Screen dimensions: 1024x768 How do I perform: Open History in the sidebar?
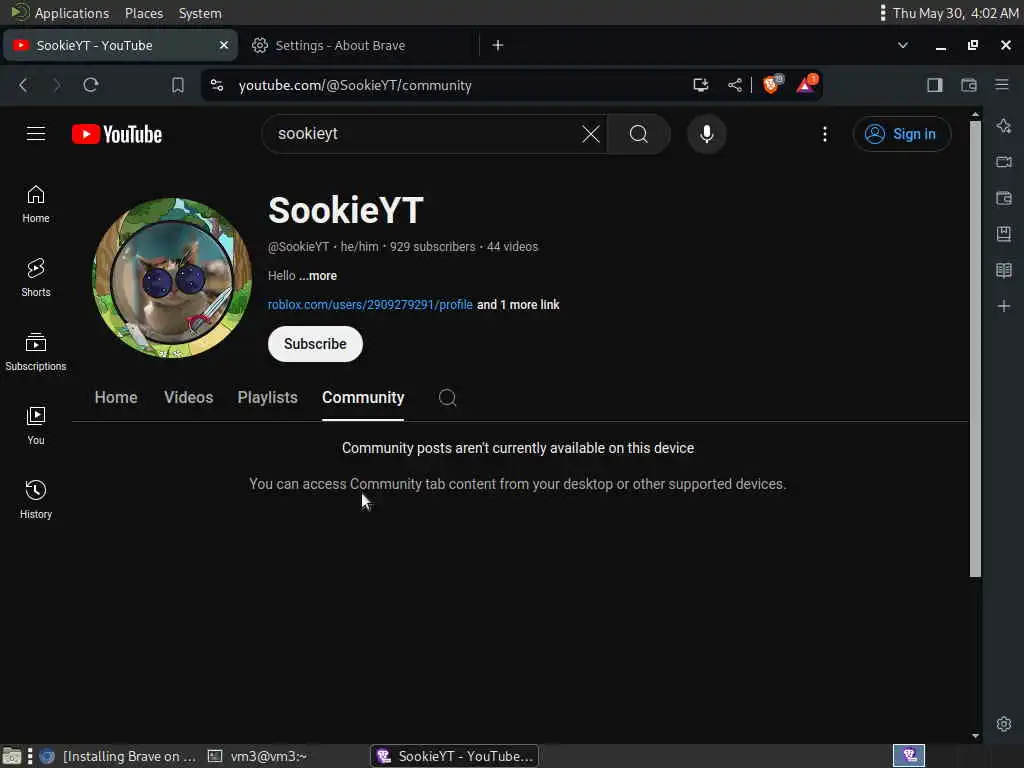tap(36, 500)
